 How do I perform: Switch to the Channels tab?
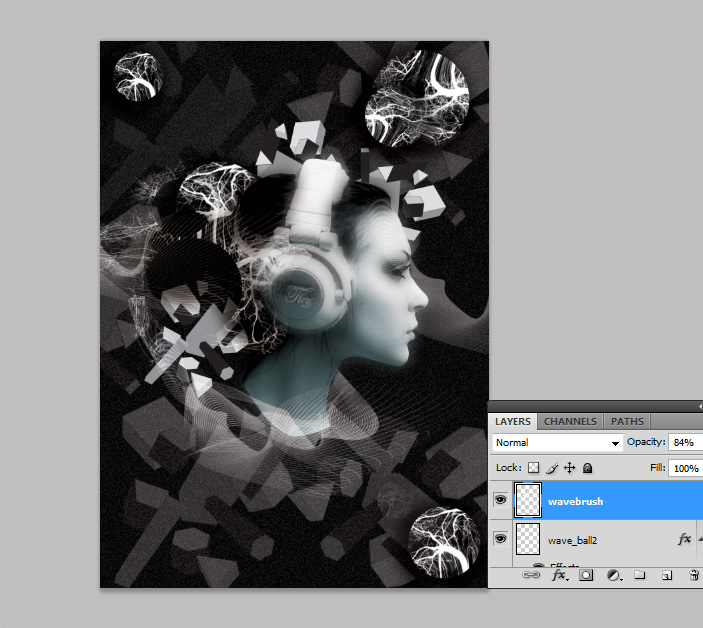pyautogui.click(x=571, y=422)
